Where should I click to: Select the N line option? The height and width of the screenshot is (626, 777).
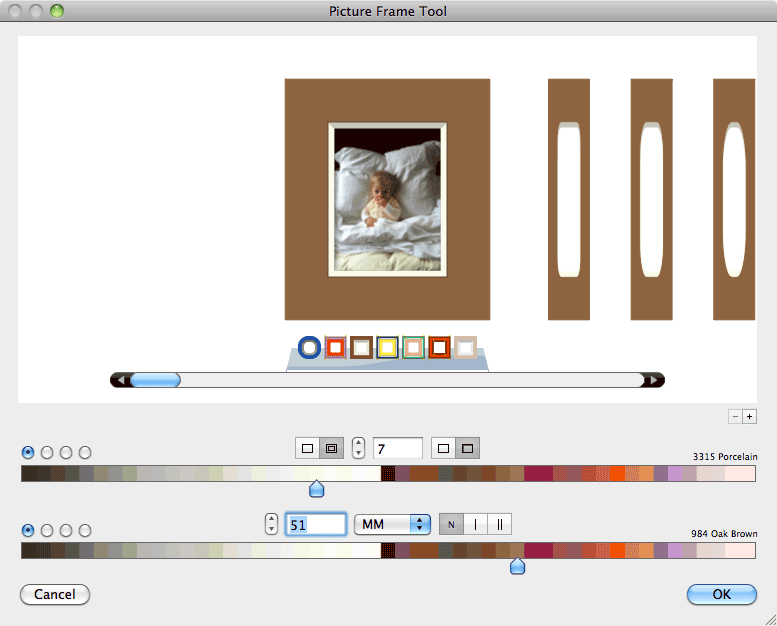point(451,524)
